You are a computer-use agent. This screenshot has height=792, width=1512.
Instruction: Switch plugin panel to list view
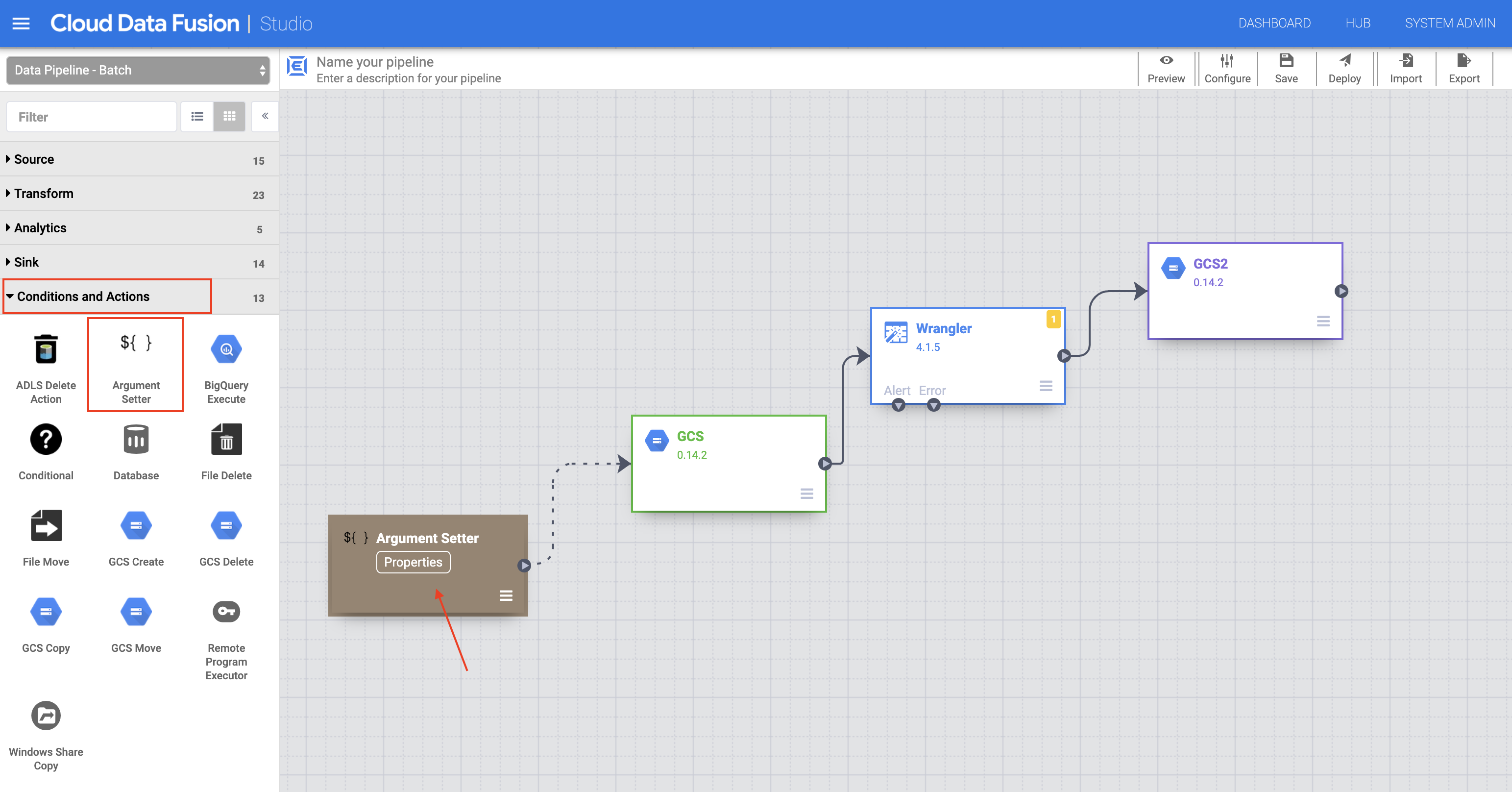[196, 116]
